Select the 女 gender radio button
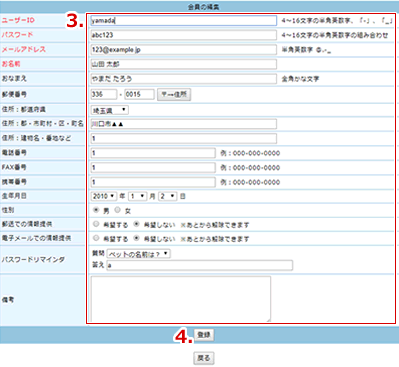The width and height of the screenshot is (399, 367). point(117,210)
